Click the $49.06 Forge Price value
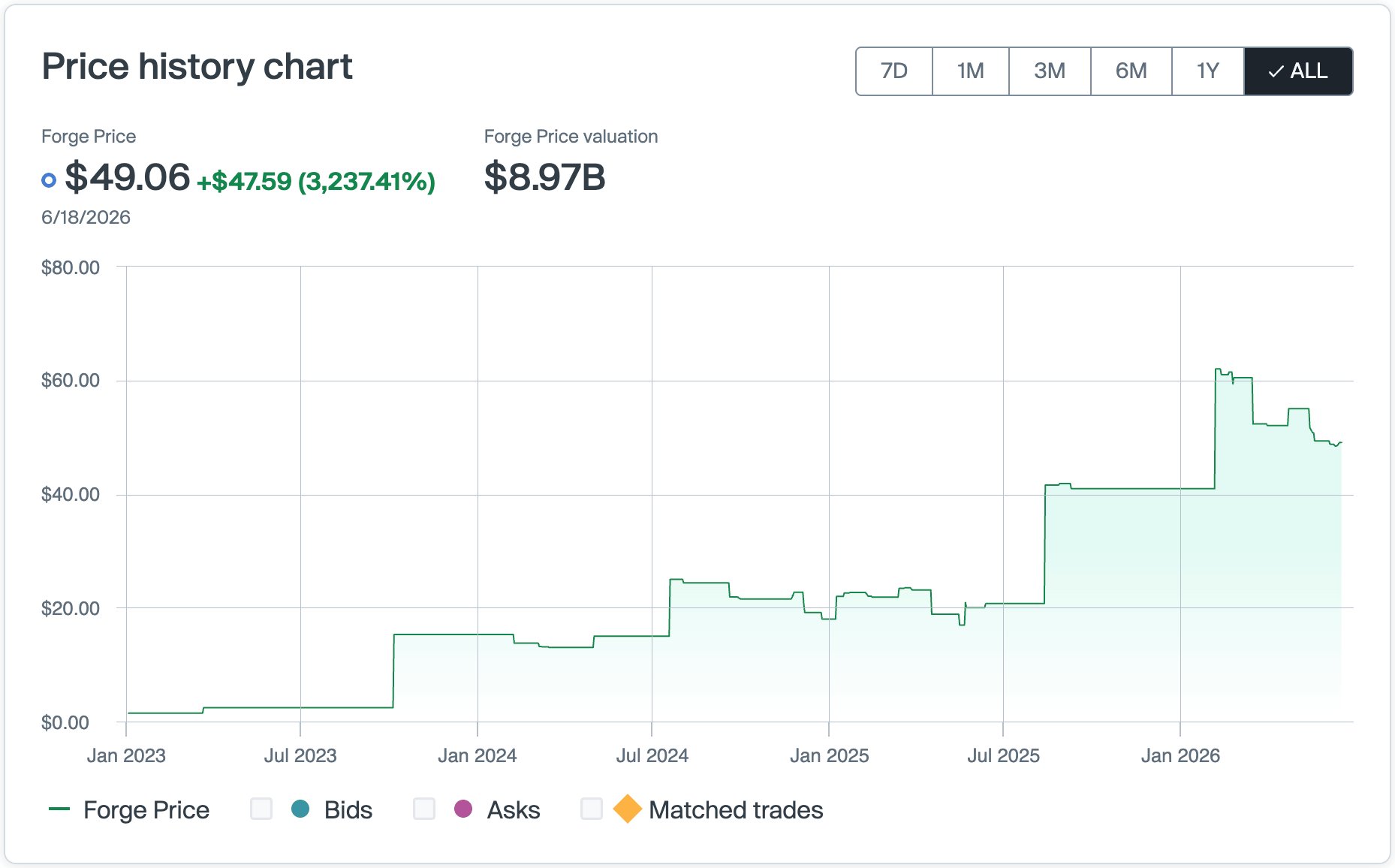 pos(128,177)
